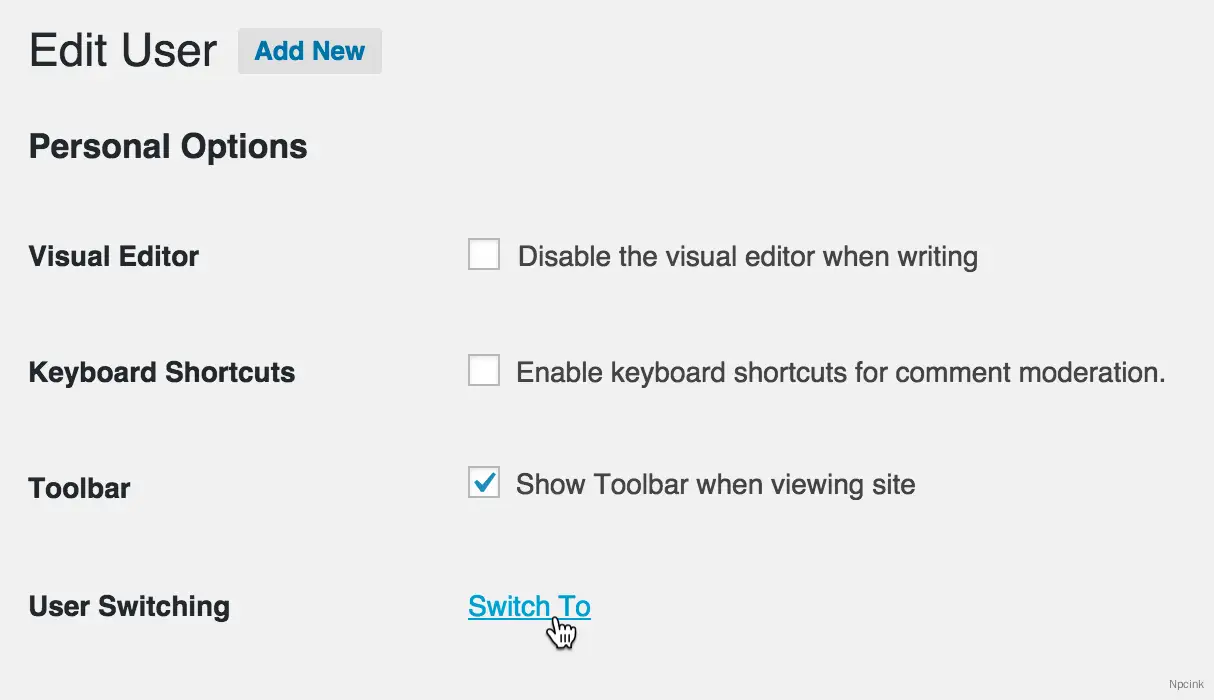Click the 'Enable keyboard shortcuts' label text
1214x700 pixels.
pyautogui.click(x=840, y=372)
